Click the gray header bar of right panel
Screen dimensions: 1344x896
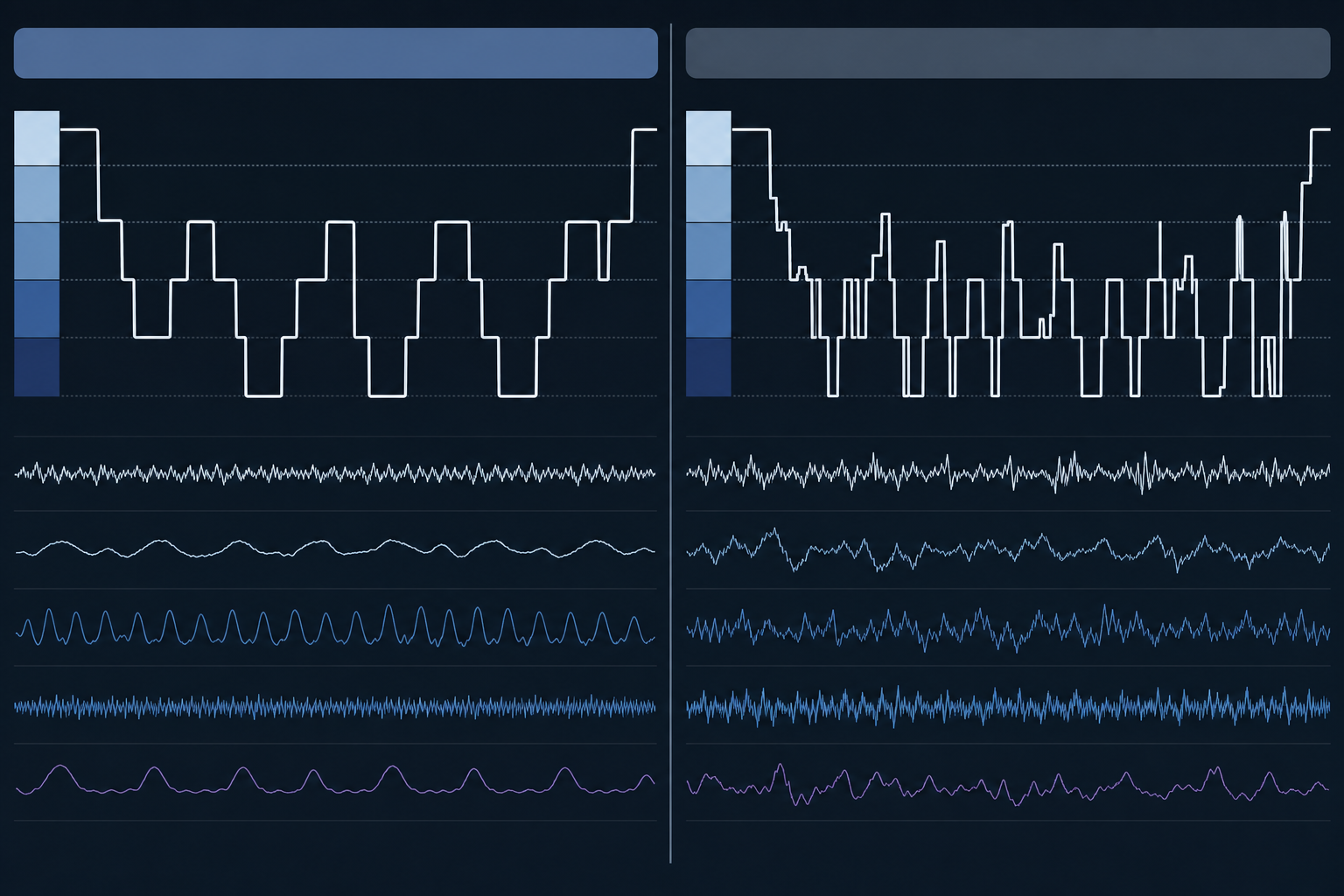tap(1008, 53)
